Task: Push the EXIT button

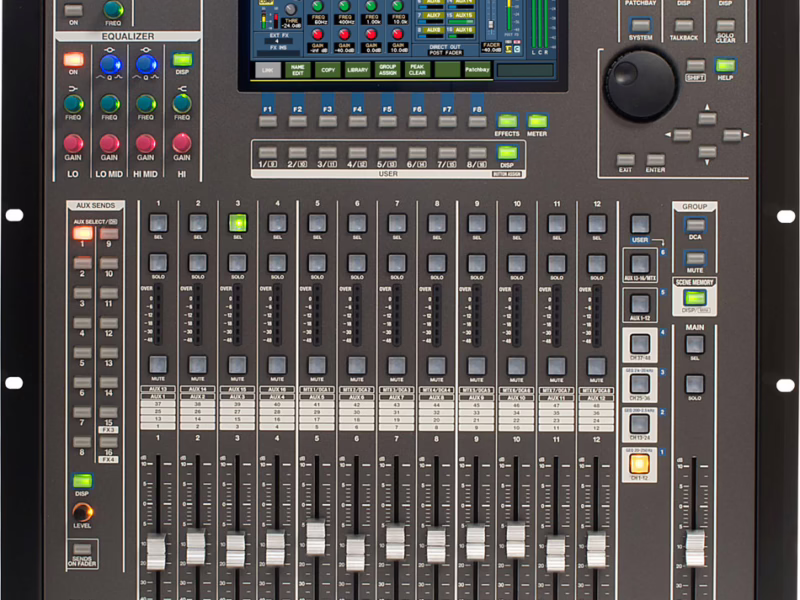Action: [626, 159]
